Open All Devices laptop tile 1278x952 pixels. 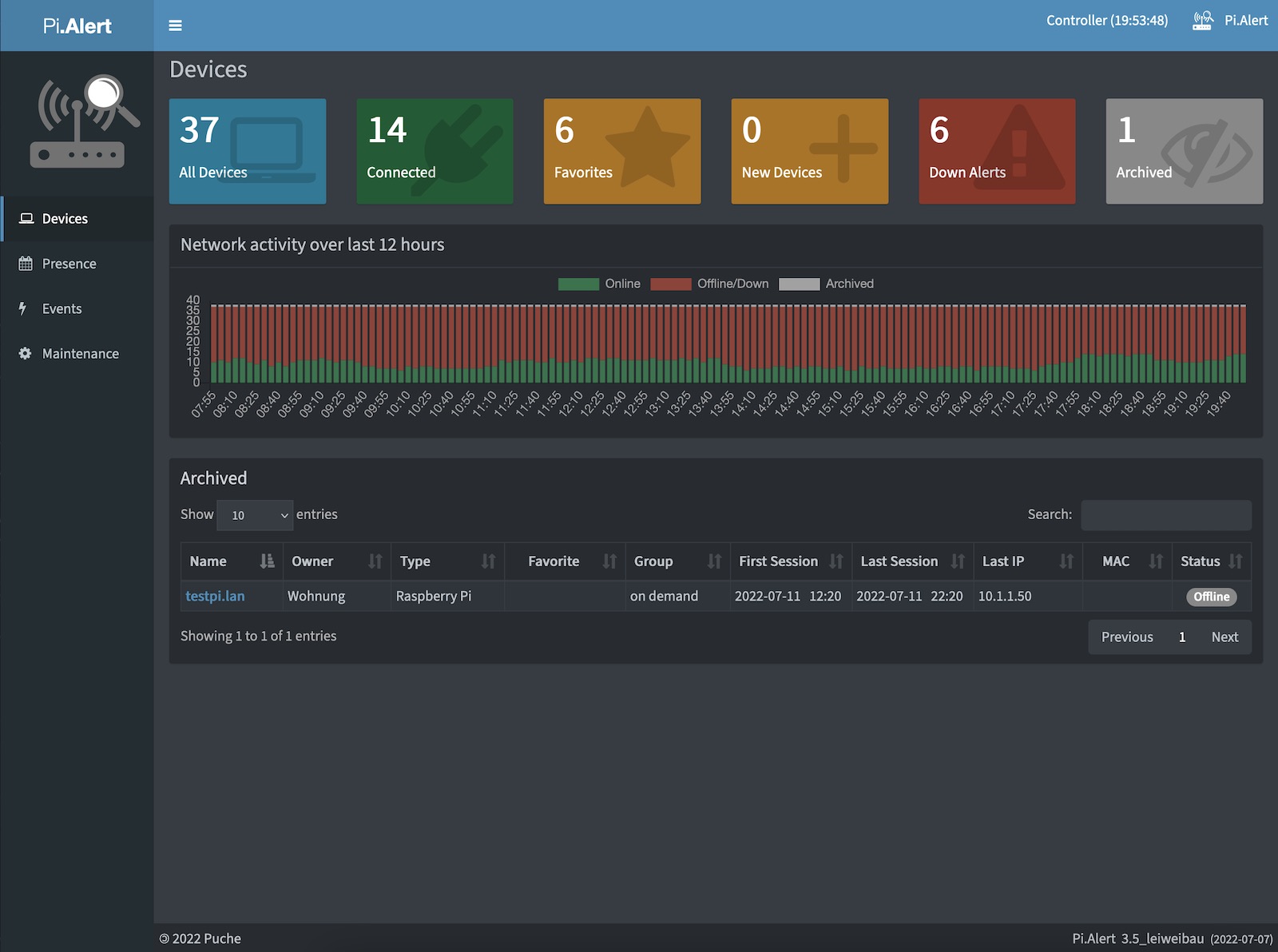(x=248, y=151)
